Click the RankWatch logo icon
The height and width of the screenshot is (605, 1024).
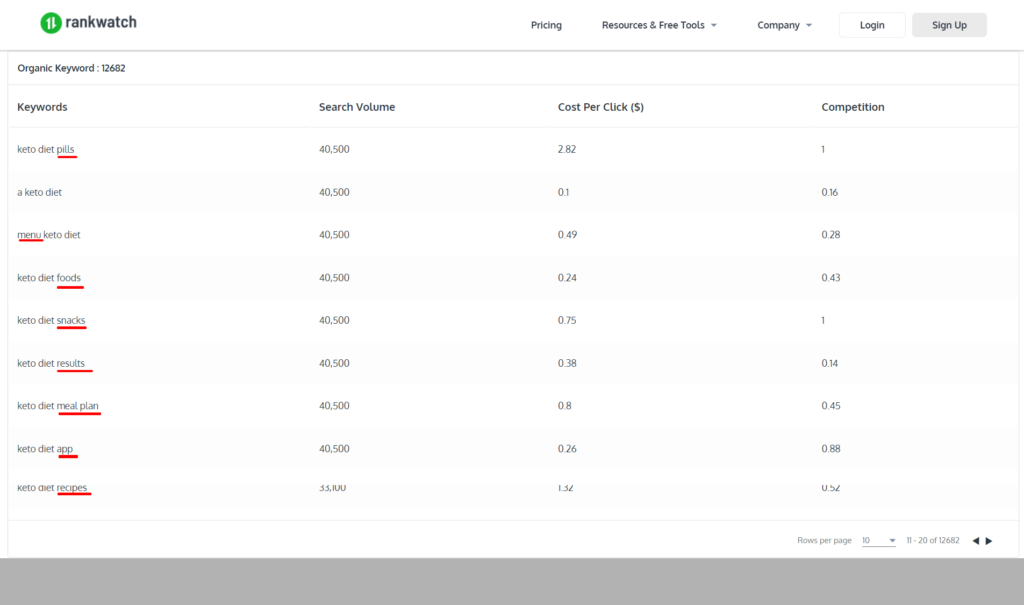tap(50, 23)
